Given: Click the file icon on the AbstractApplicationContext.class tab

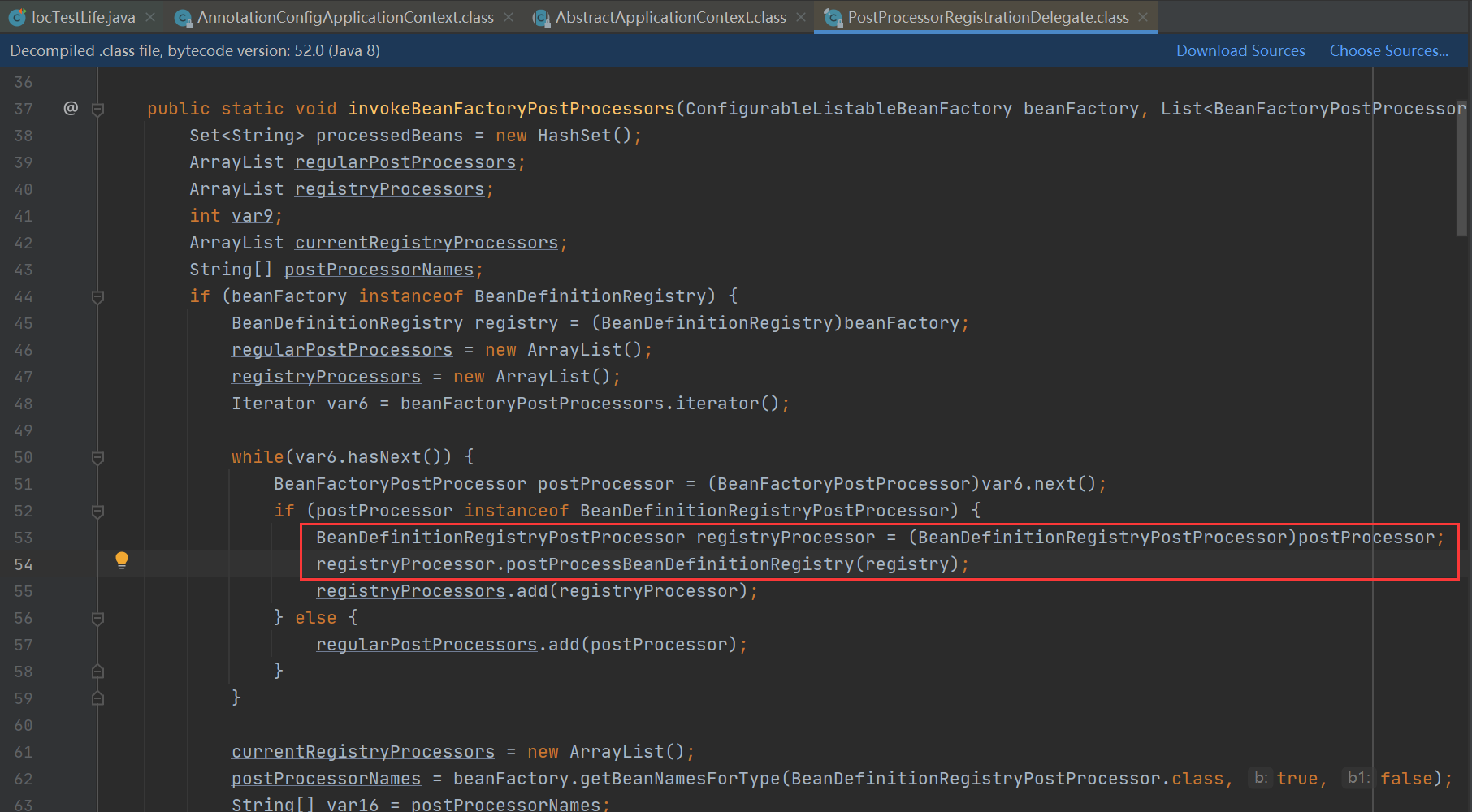Looking at the screenshot, I should click(541, 17).
